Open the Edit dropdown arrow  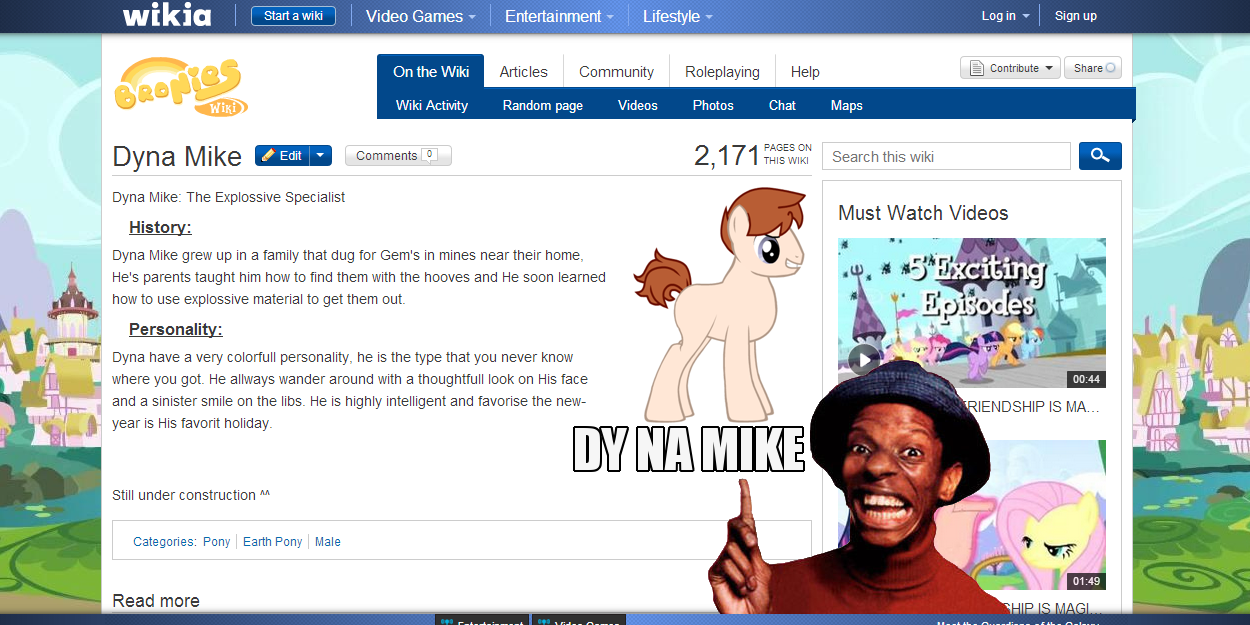tap(320, 155)
